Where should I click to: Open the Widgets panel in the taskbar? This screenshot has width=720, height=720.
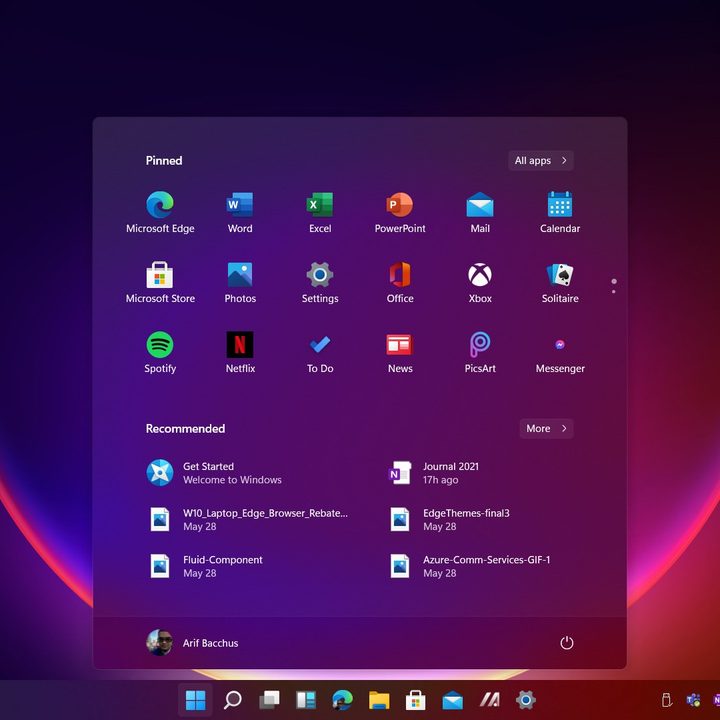pyautogui.click(x=305, y=700)
